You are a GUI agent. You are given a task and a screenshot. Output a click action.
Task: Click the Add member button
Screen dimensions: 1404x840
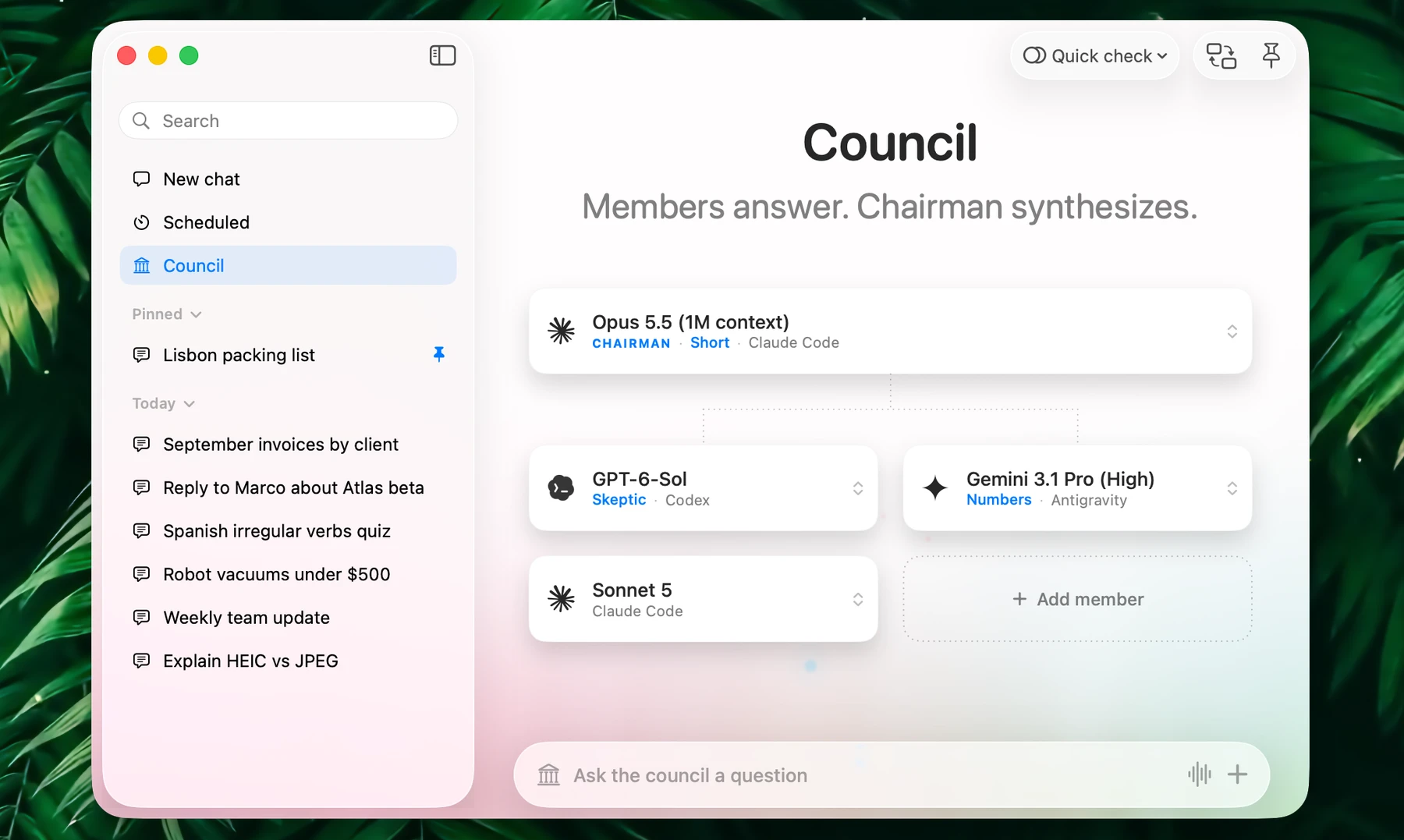(1077, 599)
